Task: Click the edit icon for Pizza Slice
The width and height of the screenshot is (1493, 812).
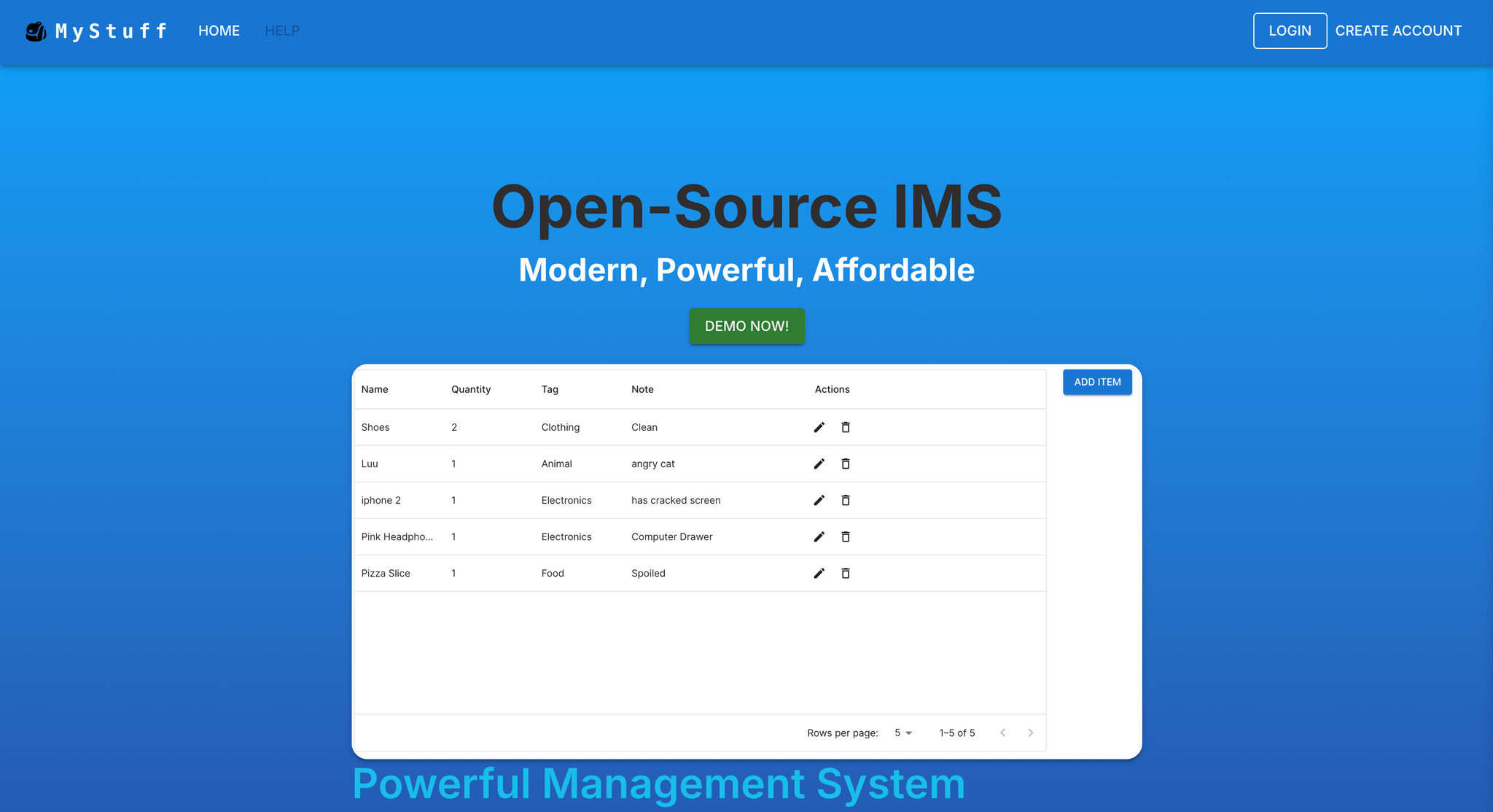Action: 819,573
